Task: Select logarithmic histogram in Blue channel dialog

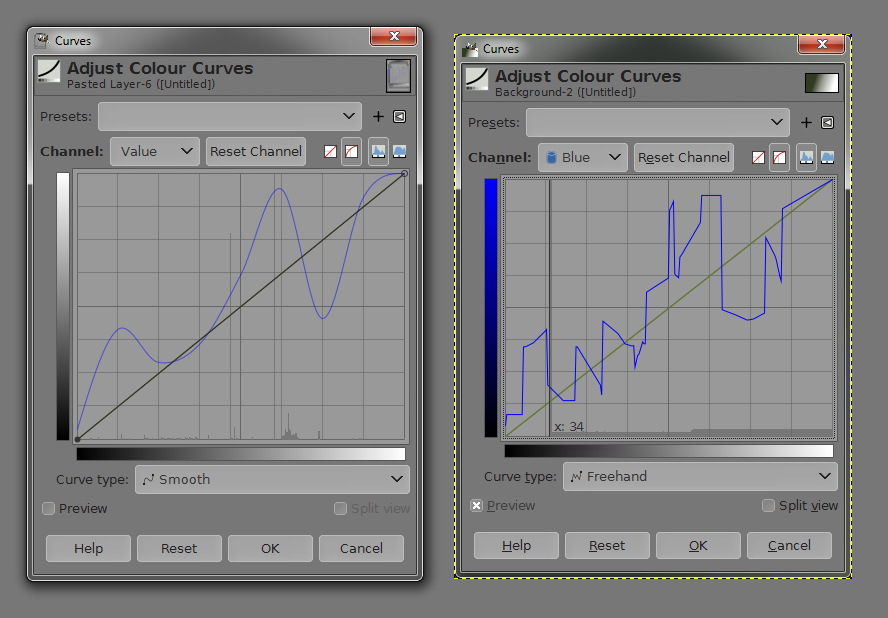Action: click(827, 157)
